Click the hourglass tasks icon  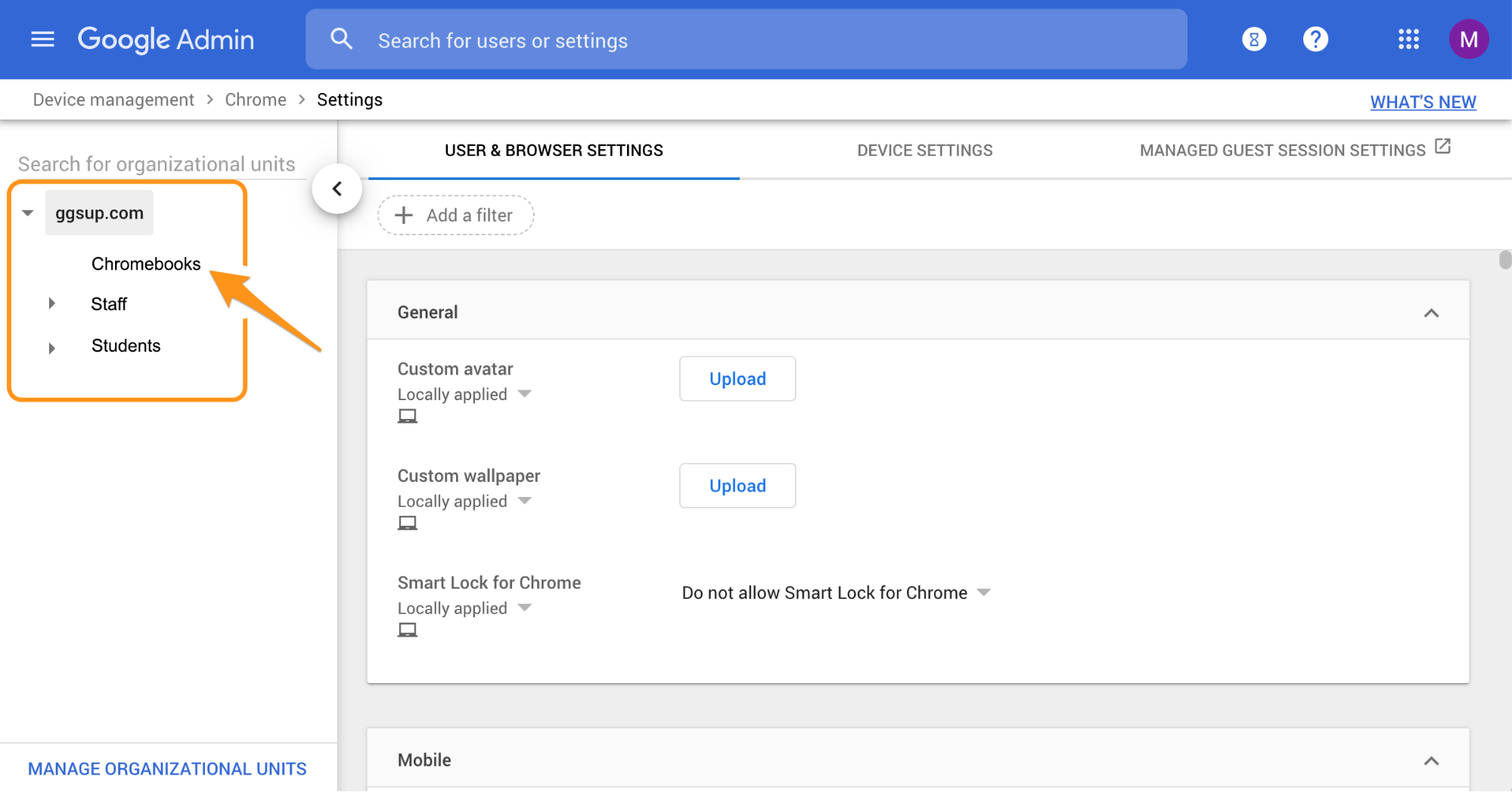tap(1254, 39)
